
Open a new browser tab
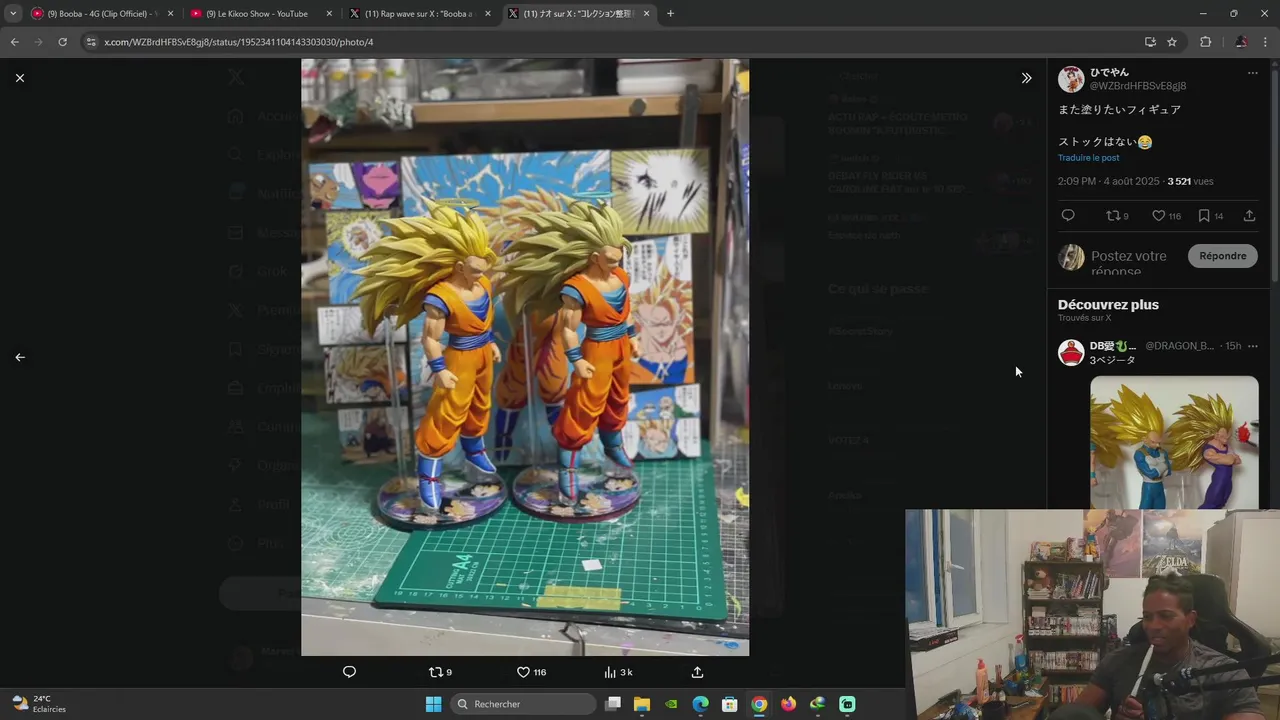pyautogui.click(x=670, y=14)
